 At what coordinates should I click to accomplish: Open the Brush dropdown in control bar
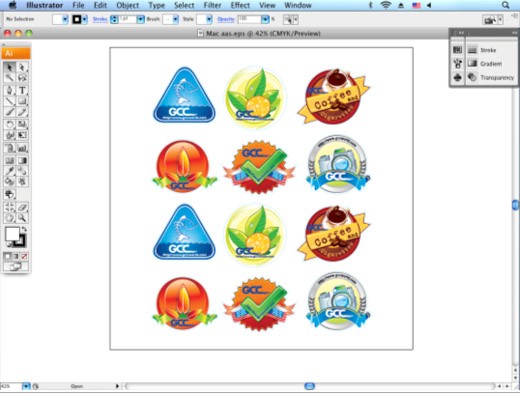(175, 19)
